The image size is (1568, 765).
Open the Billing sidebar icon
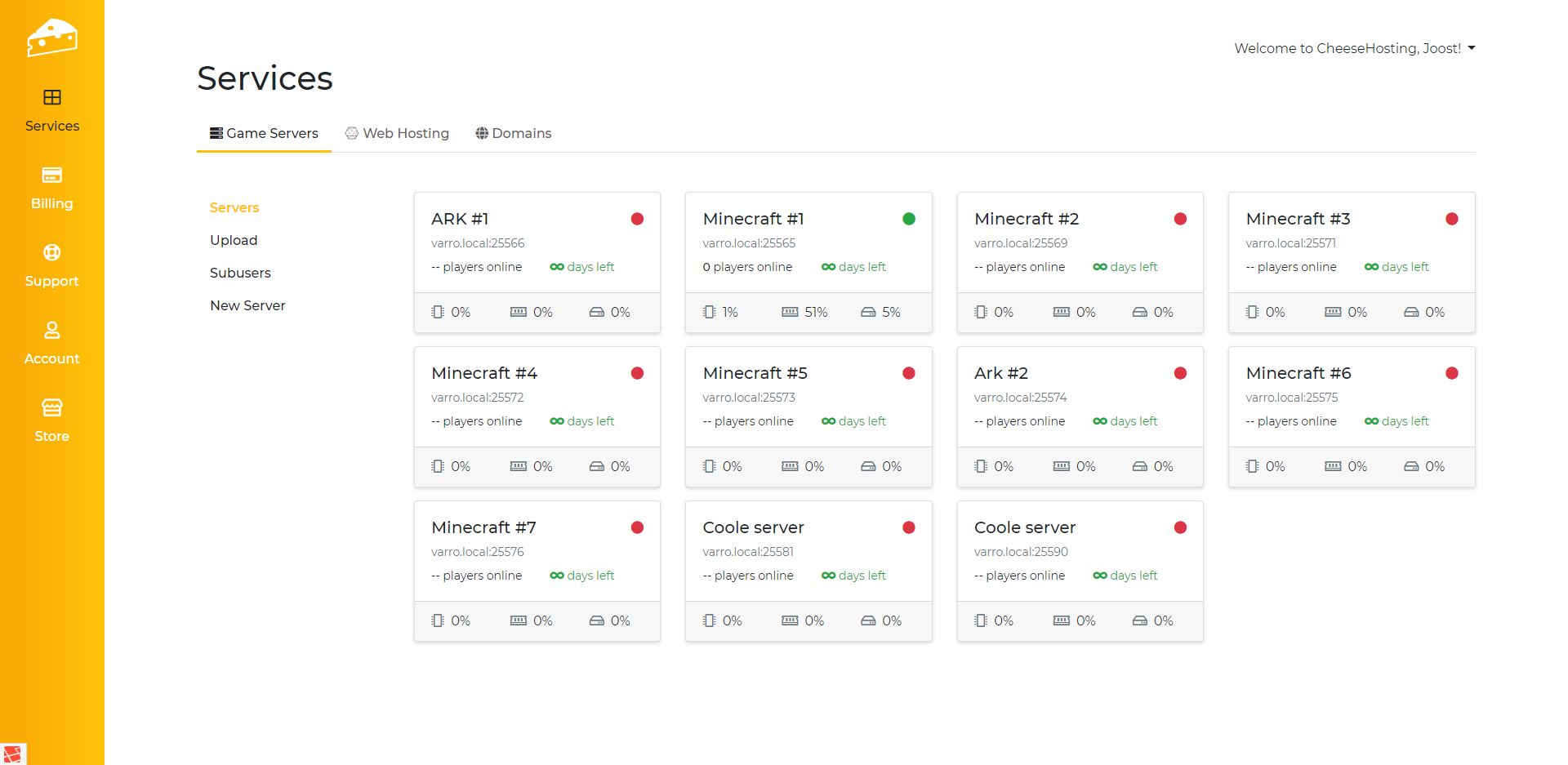[51, 176]
